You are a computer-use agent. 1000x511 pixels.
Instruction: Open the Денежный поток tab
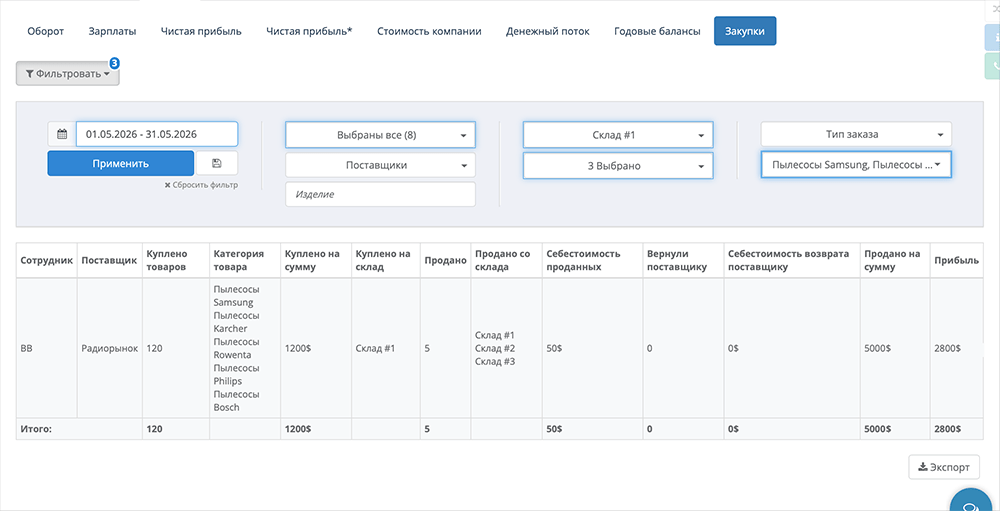coord(548,31)
